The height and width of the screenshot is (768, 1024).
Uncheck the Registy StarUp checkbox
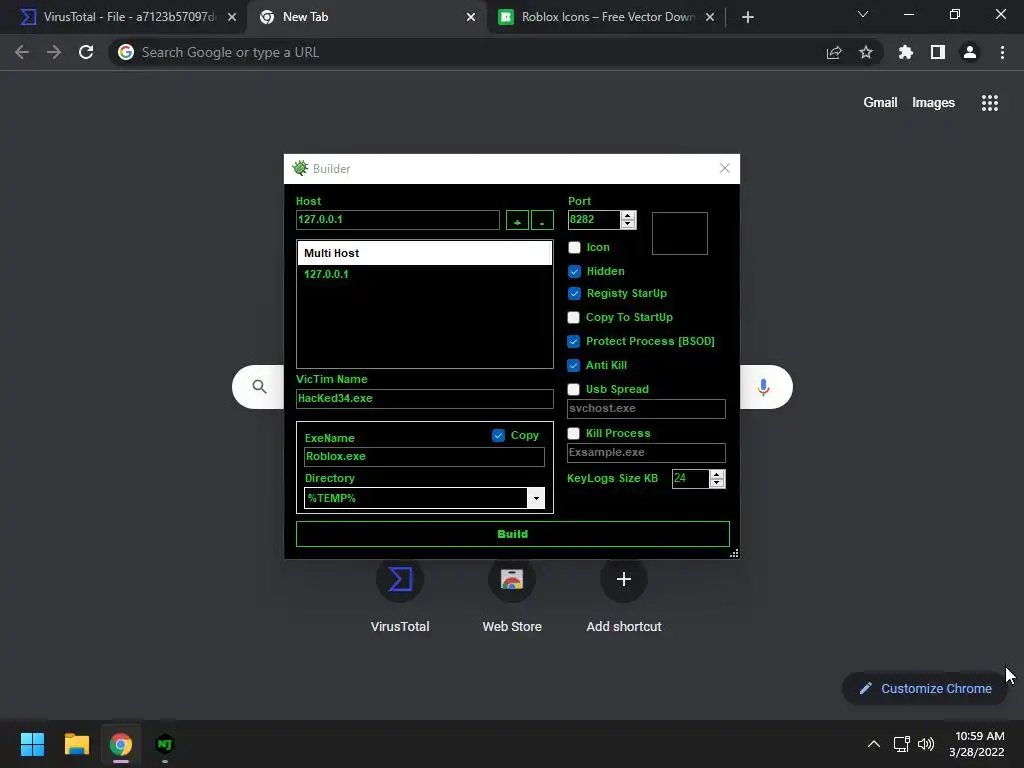[574, 293]
